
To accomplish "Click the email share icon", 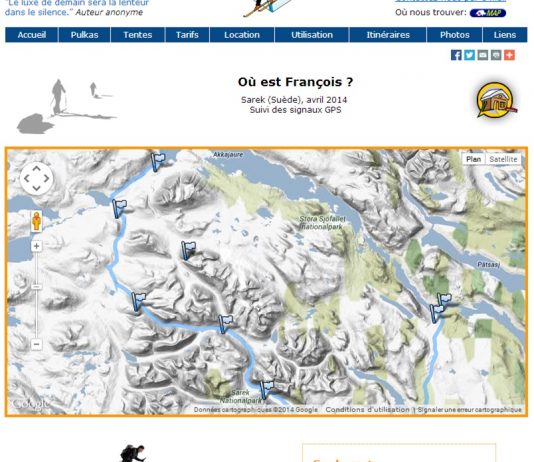I will (483, 55).
